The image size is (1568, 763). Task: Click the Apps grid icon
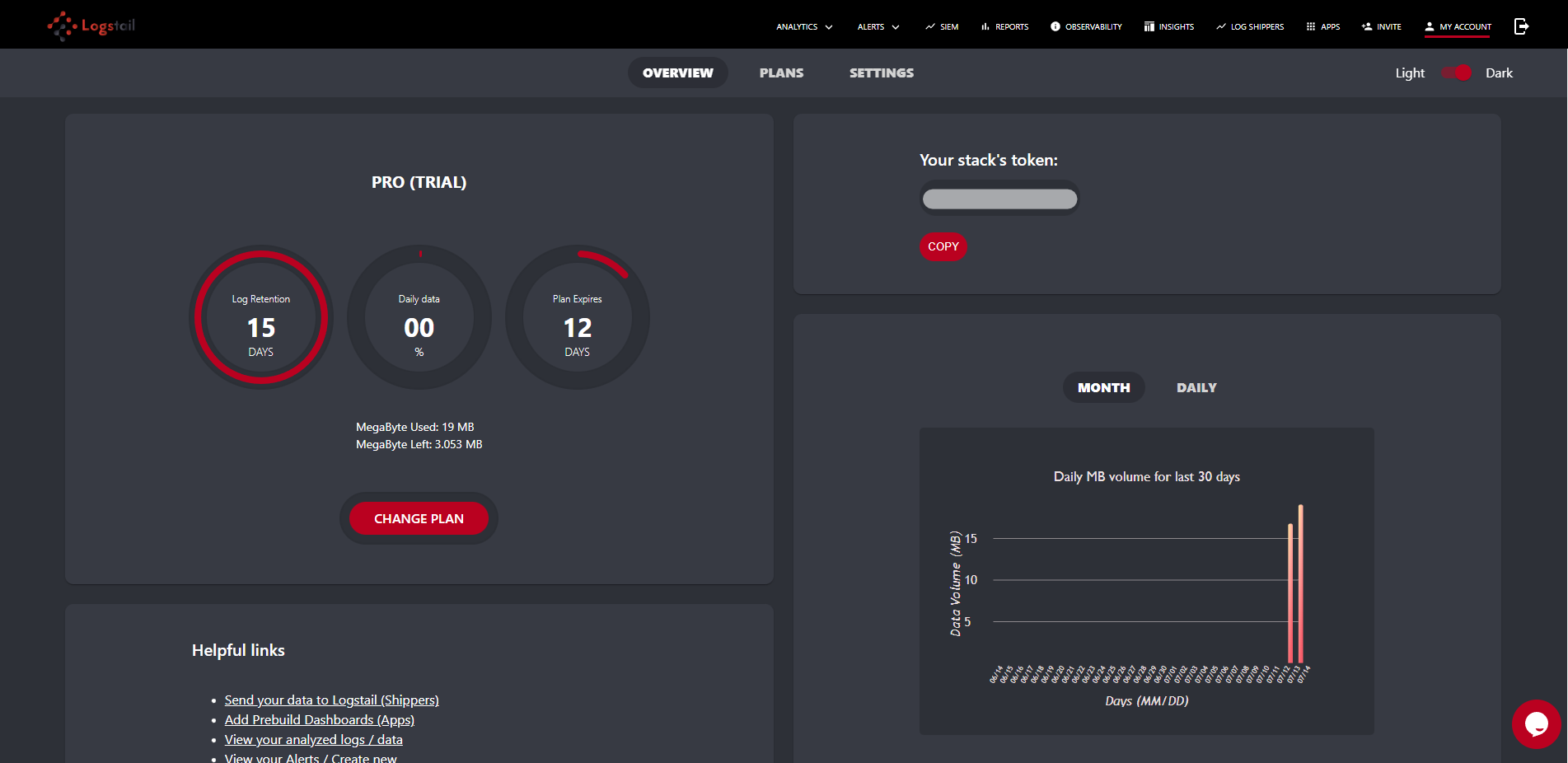click(x=1311, y=26)
